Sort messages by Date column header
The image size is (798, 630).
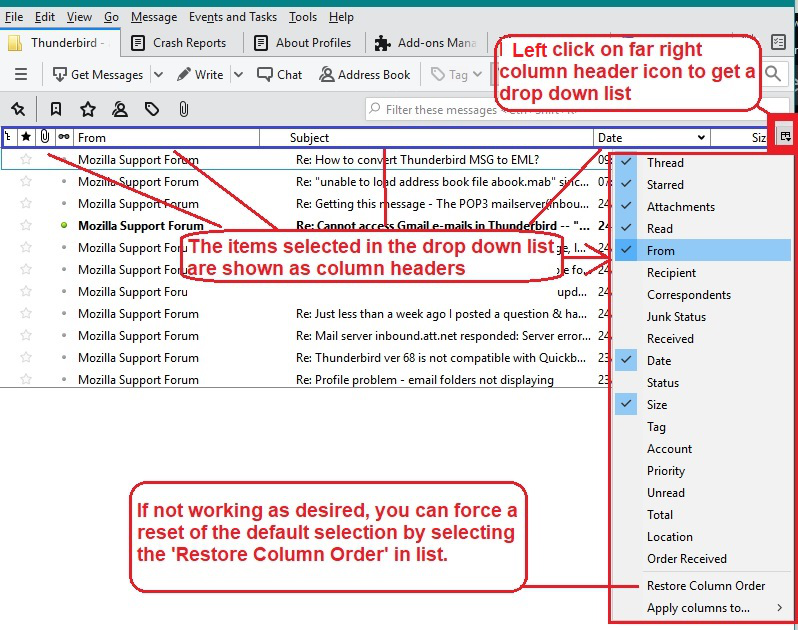pos(652,137)
